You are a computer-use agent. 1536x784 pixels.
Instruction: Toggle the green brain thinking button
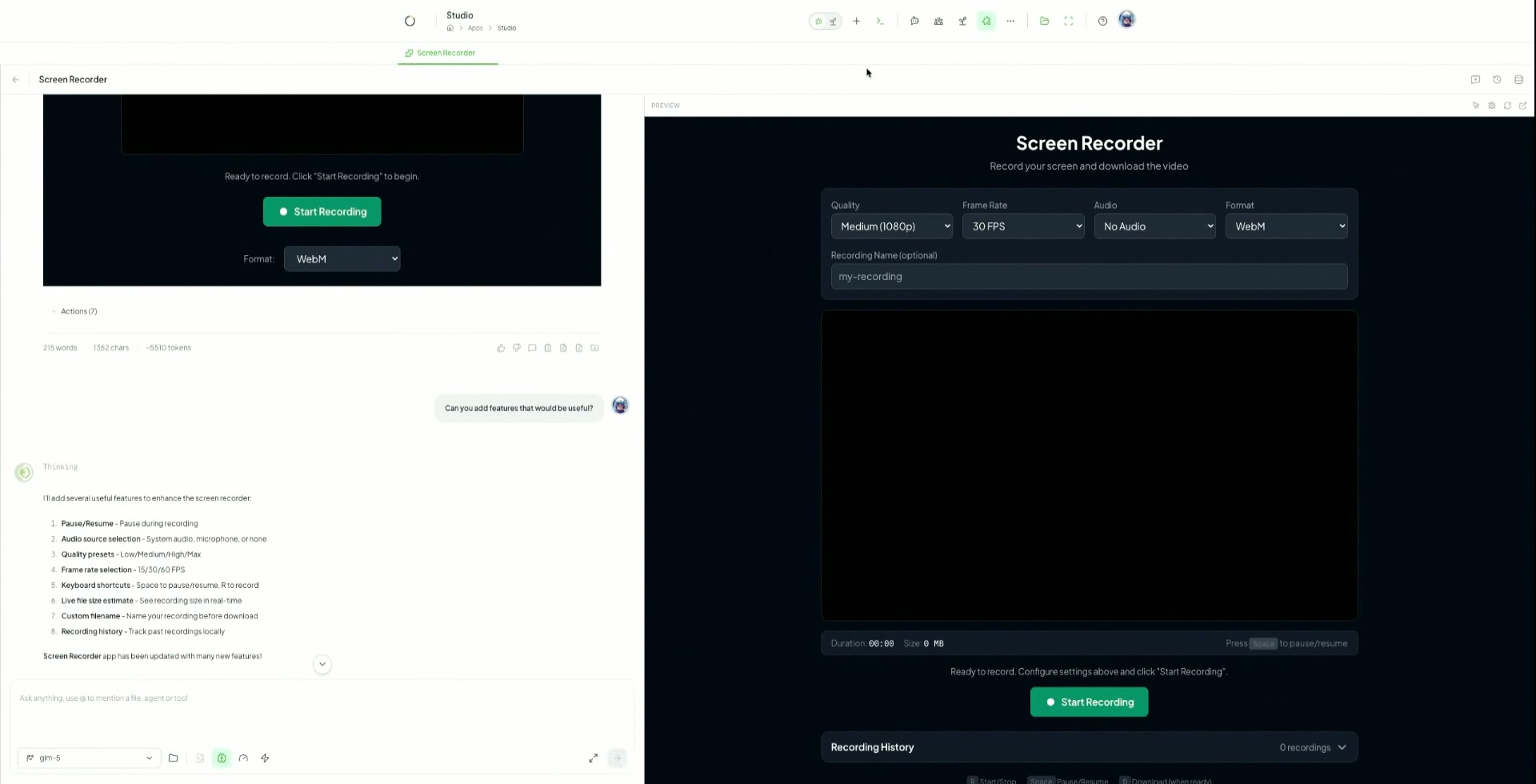click(x=222, y=758)
